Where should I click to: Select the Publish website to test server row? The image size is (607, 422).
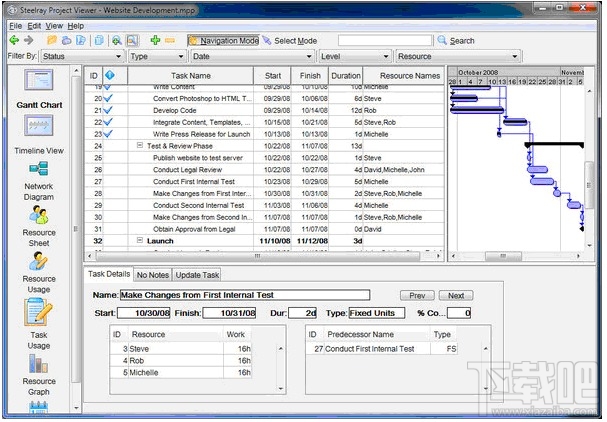[x=264, y=158]
